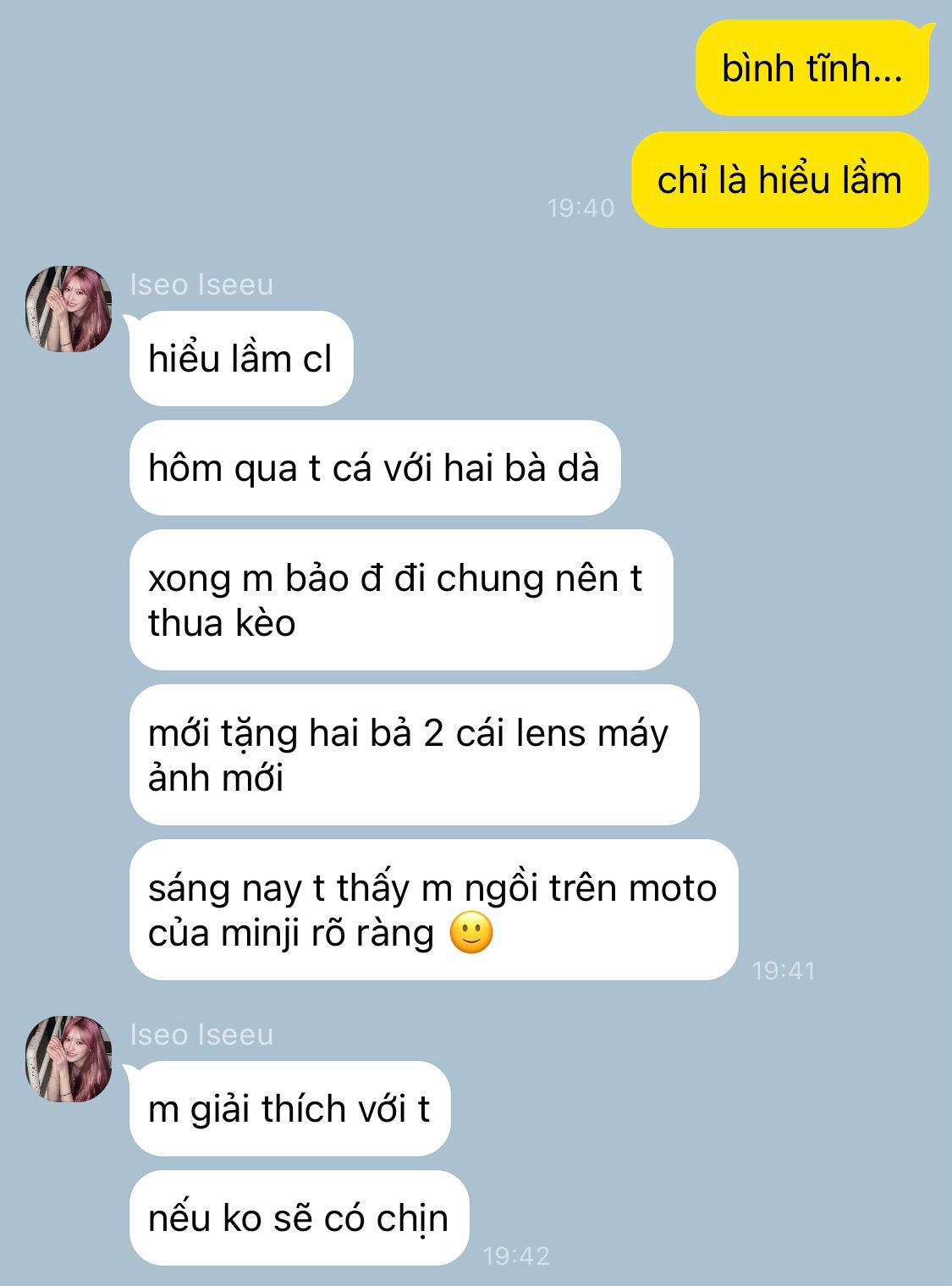Click the text 'thua kèo' in the bubble
This screenshot has width=952, height=1286.
[222, 623]
